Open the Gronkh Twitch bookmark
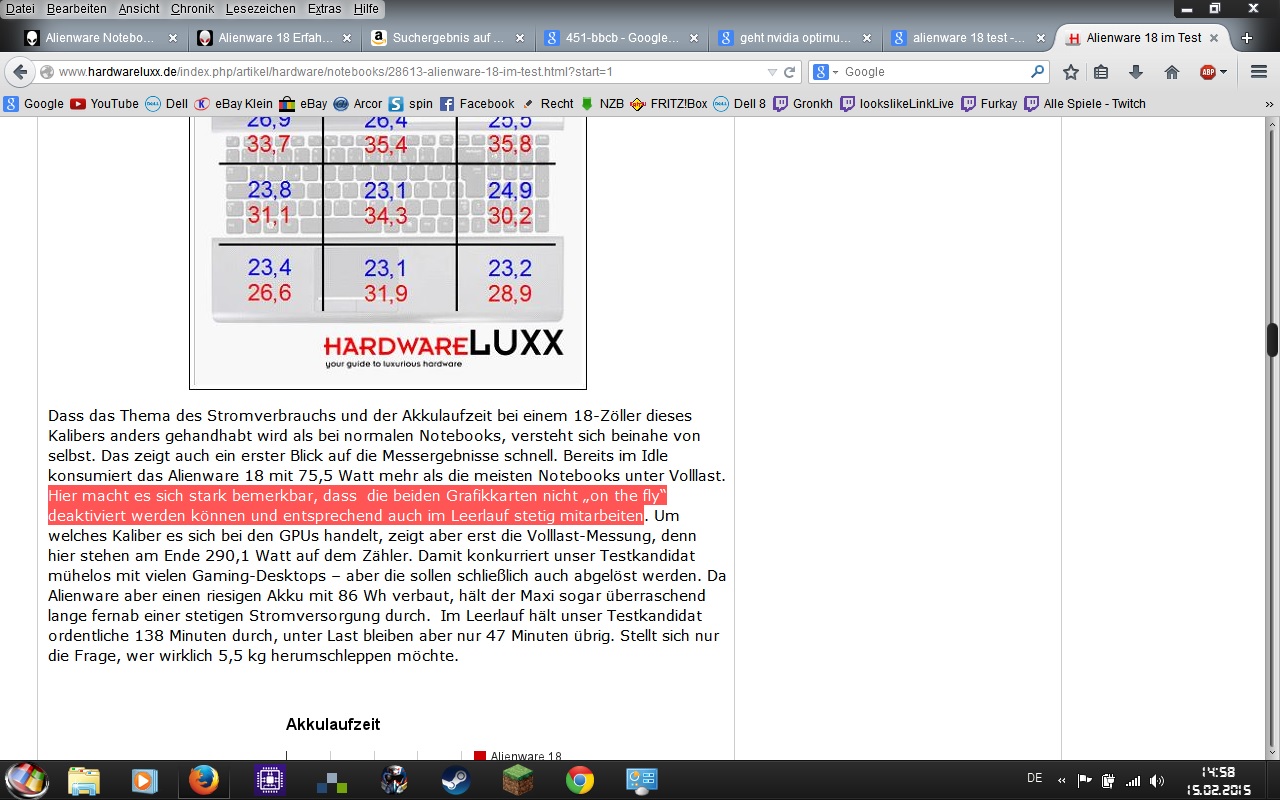The height and width of the screenshot is (800, 1280). point(803,104)
